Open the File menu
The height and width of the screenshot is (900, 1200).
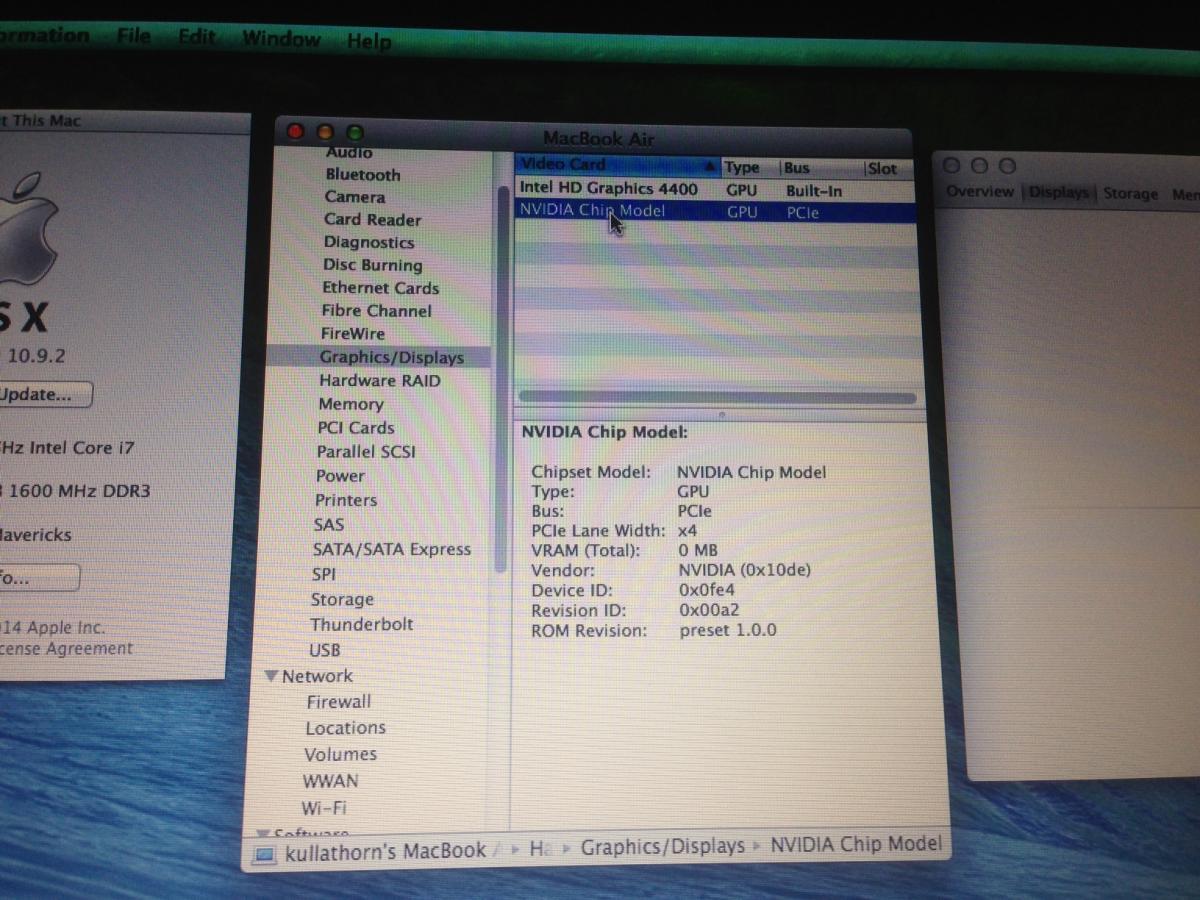(x=133, y=36)
